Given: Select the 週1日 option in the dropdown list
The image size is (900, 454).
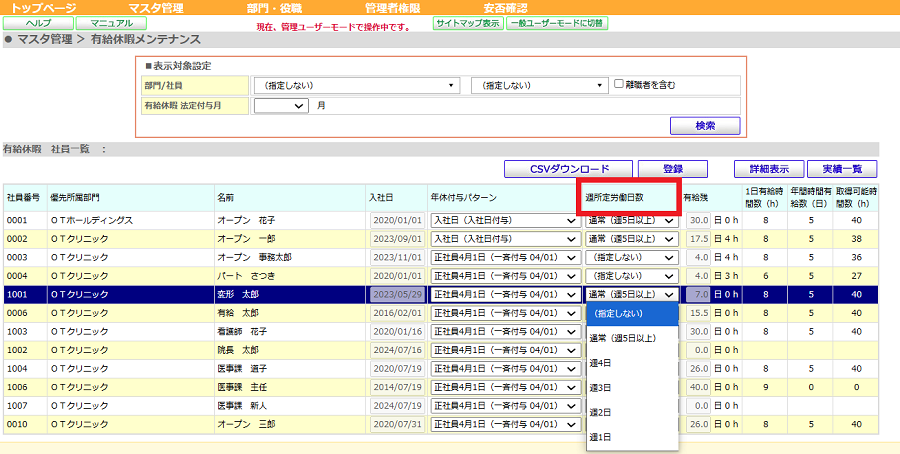Looking at the screenshot, I should point(632,437).
